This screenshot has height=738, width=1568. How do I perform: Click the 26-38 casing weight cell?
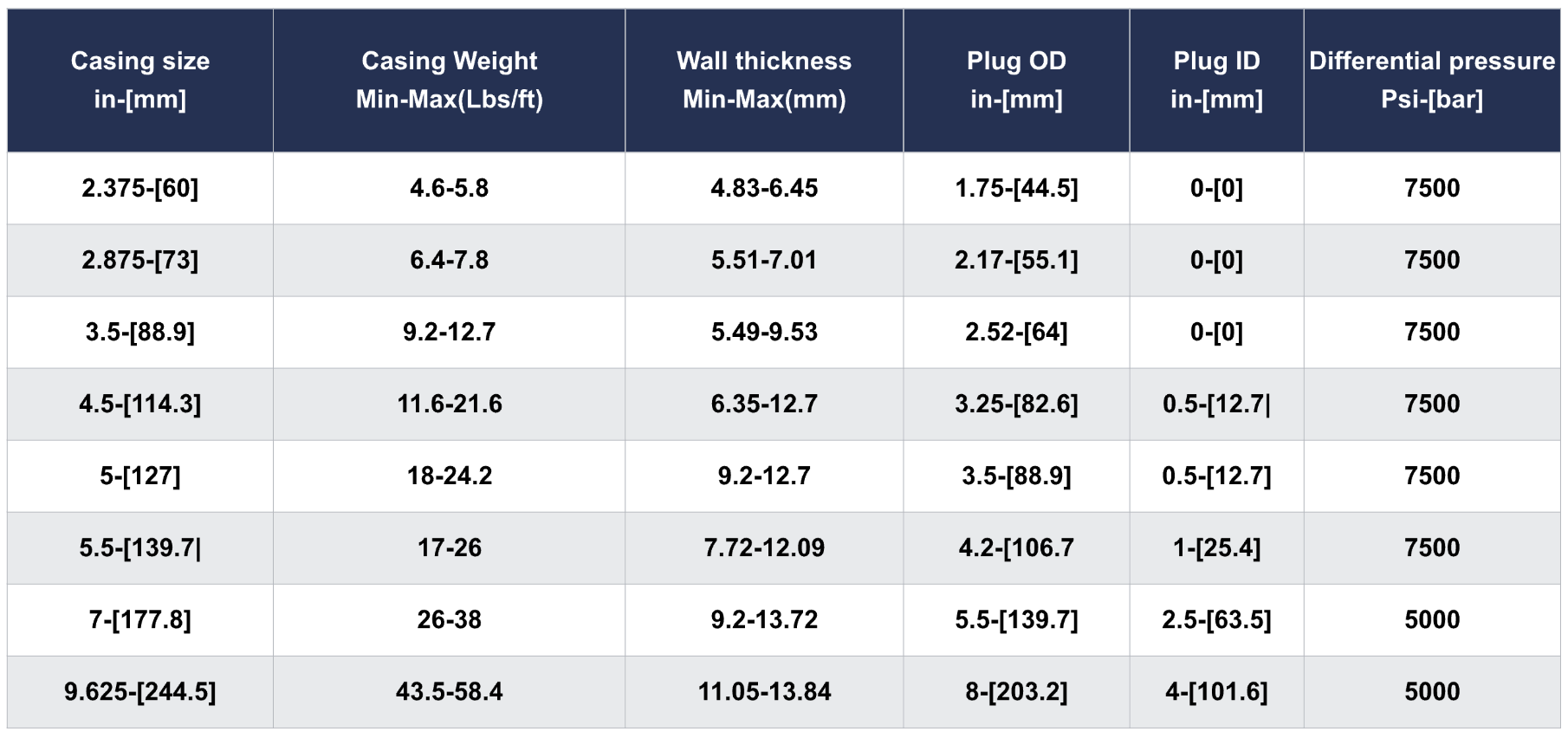pyautogui.click(x=450, y=619)
